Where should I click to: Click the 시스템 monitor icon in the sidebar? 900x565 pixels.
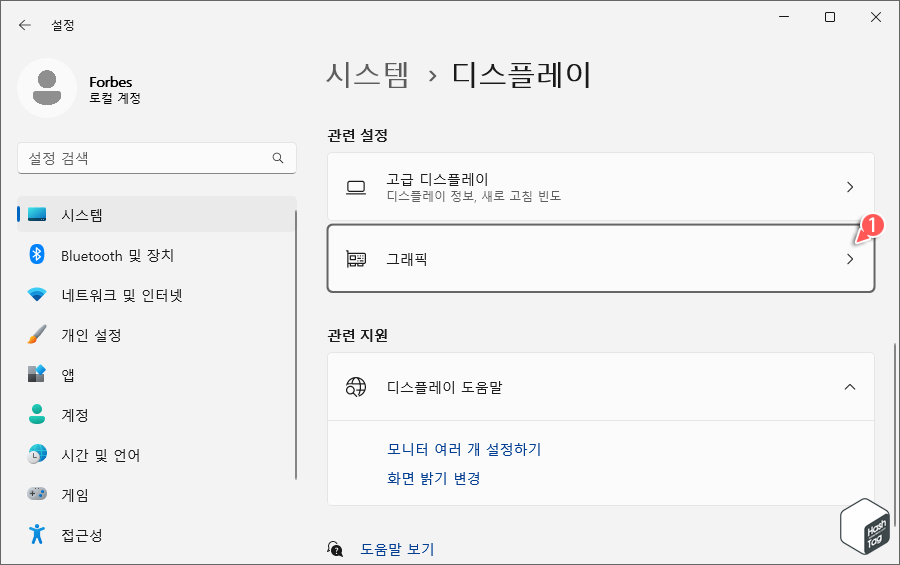pos(37,214)
